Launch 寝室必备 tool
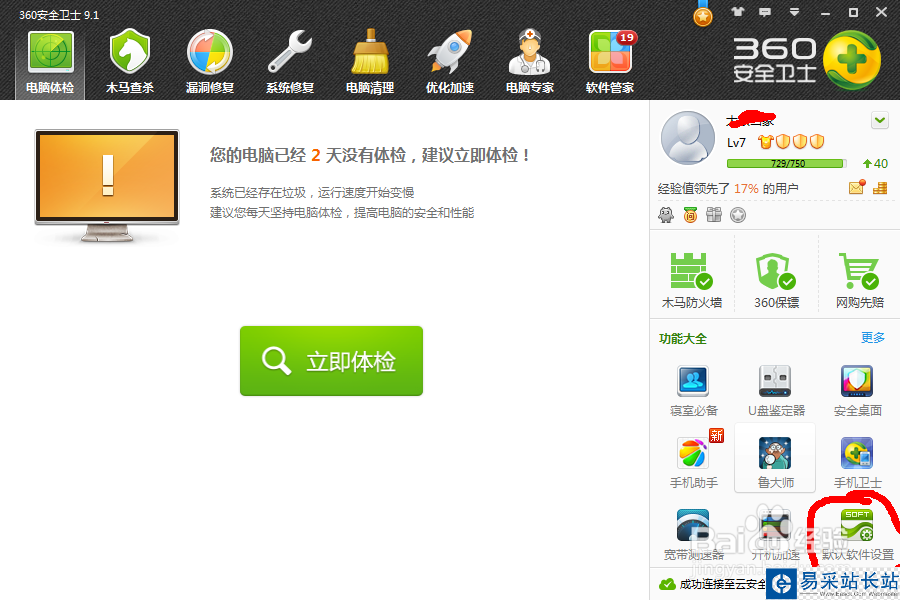Viewport: 900px width, 600px height. click(693, 391)
